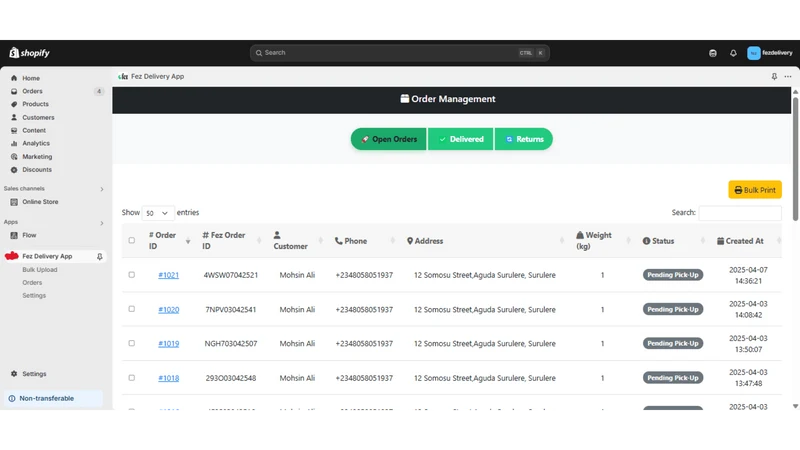Open the three-dot app options menu
This screenshot has width=800, height=450.
(x=788, y=77)
